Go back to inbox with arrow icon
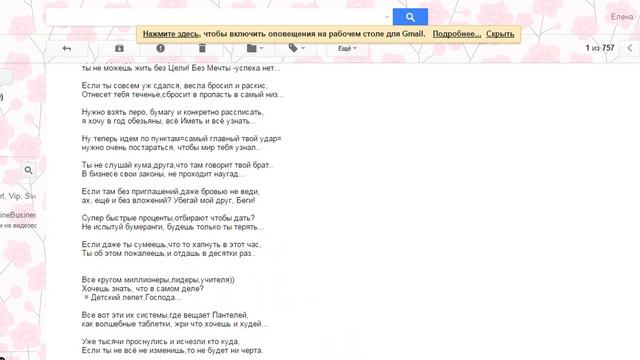The height and width of the screenshot is (360, 640). pyautogui.click(x=67, y=49)
